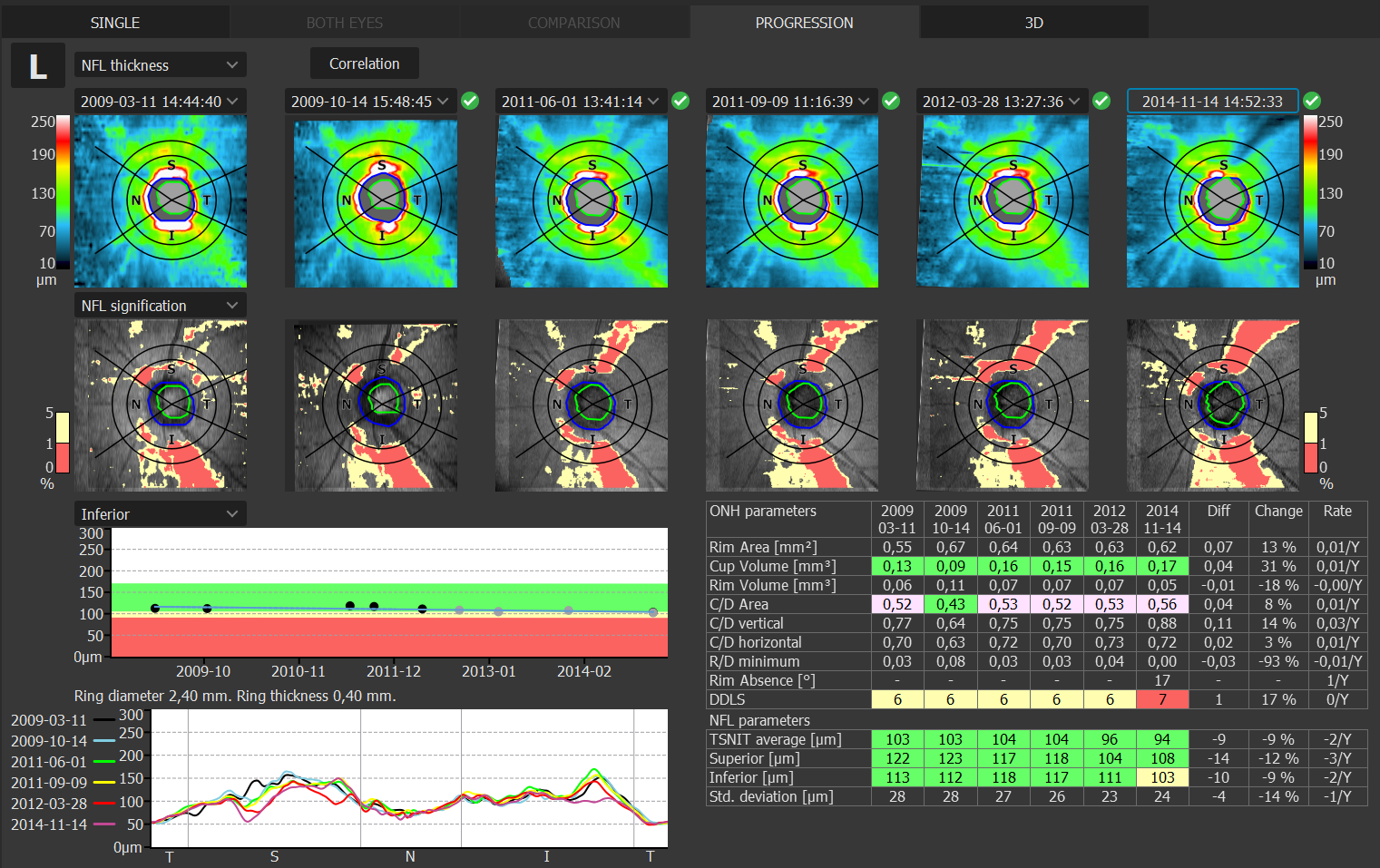The width and height of the screenshot is (1380, 868).
Task: Toggle green checkmark beside 2011-09-09 exam
Action: tap(891, 101)
